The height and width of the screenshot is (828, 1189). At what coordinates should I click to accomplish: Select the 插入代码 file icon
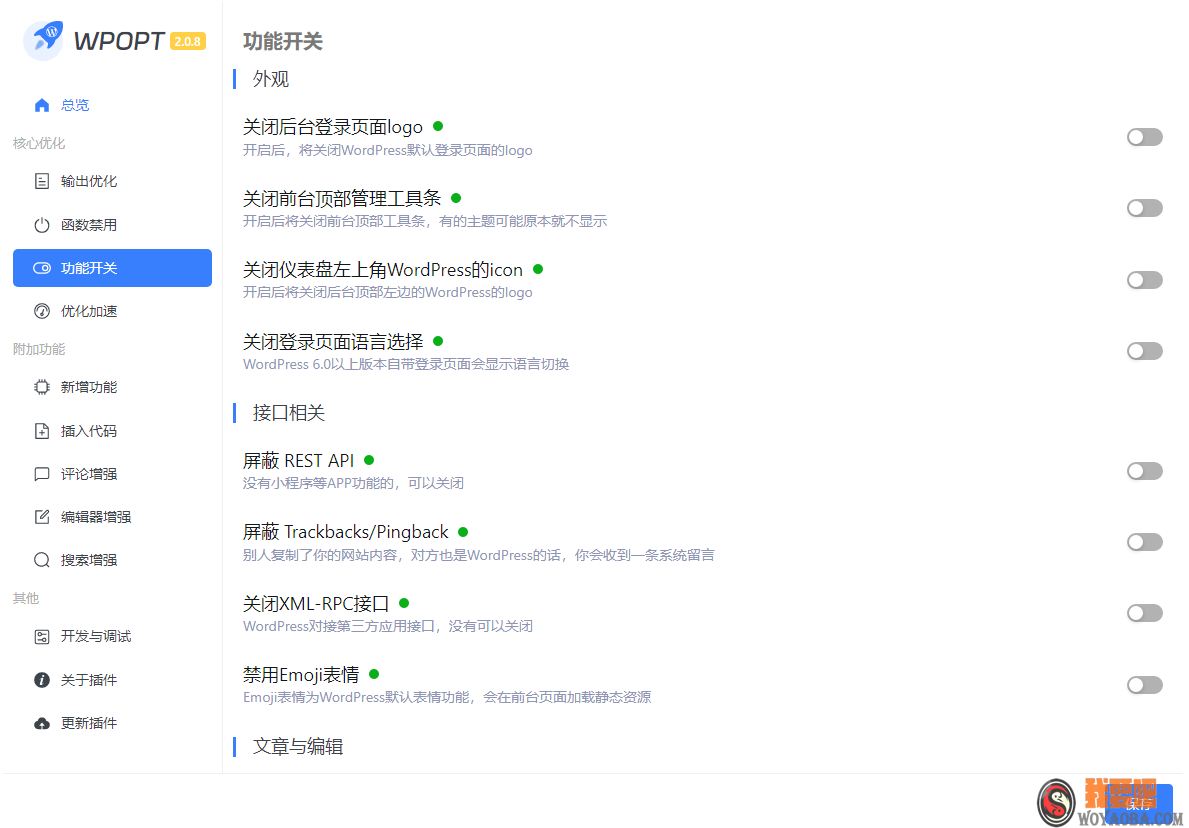[x=41, y=430]
